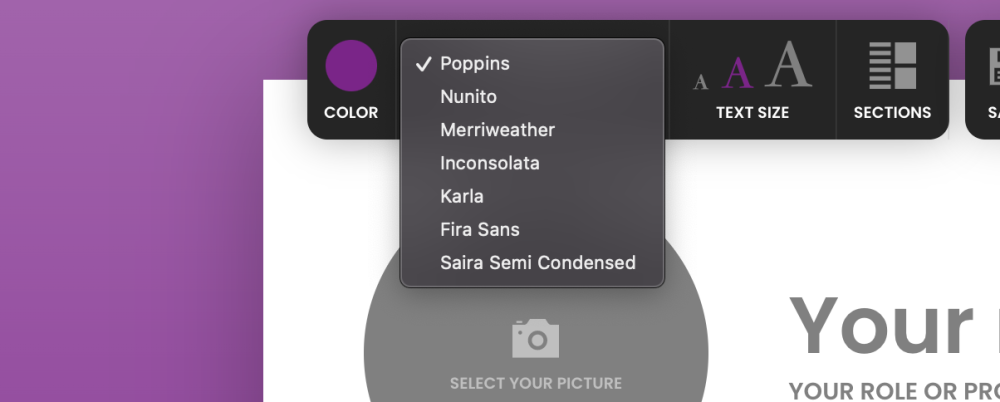Screen dimensions: 1000x402
Task: Click the Your name heading field
Action: [x=894, y=327]
